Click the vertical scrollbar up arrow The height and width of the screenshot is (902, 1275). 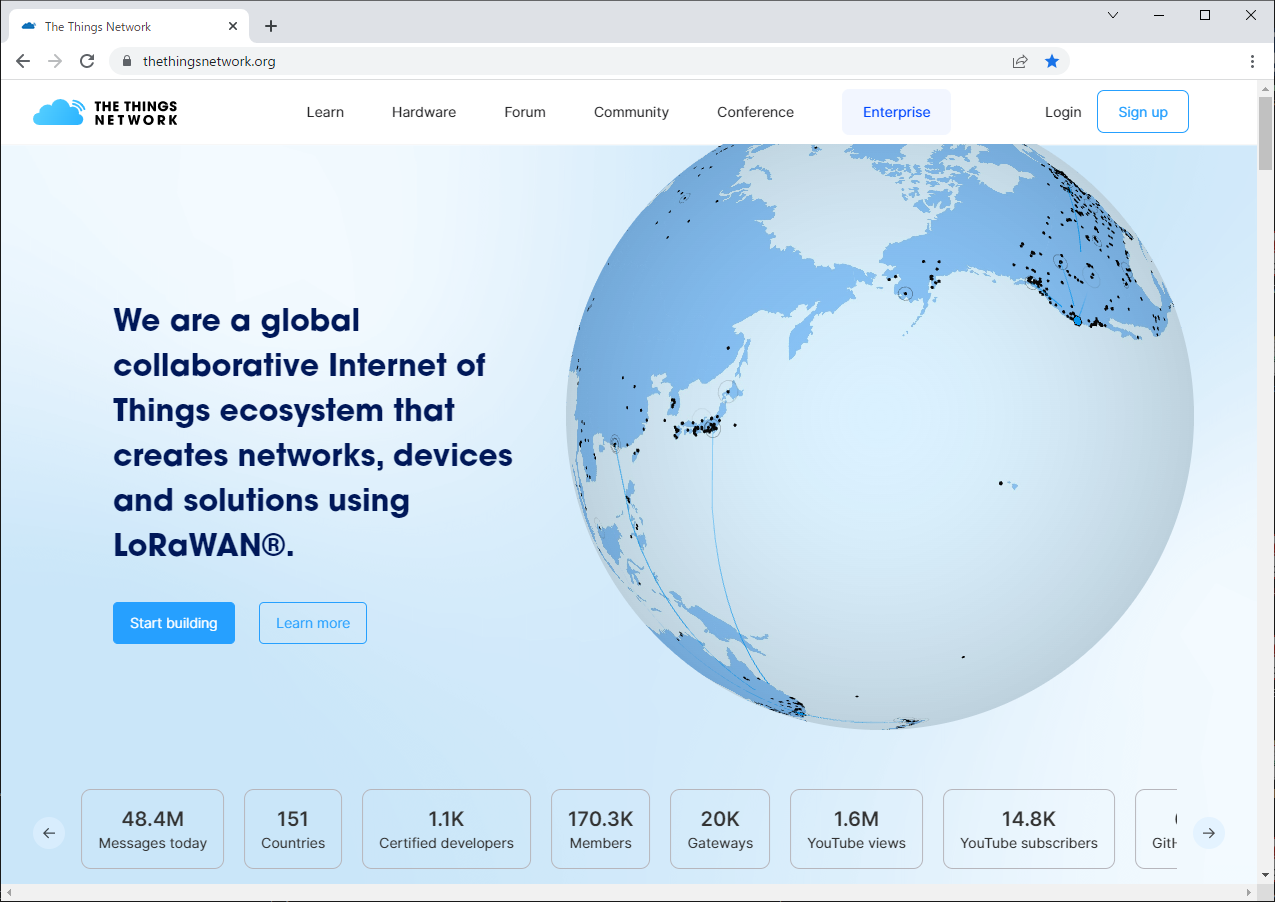point(1265,89)
